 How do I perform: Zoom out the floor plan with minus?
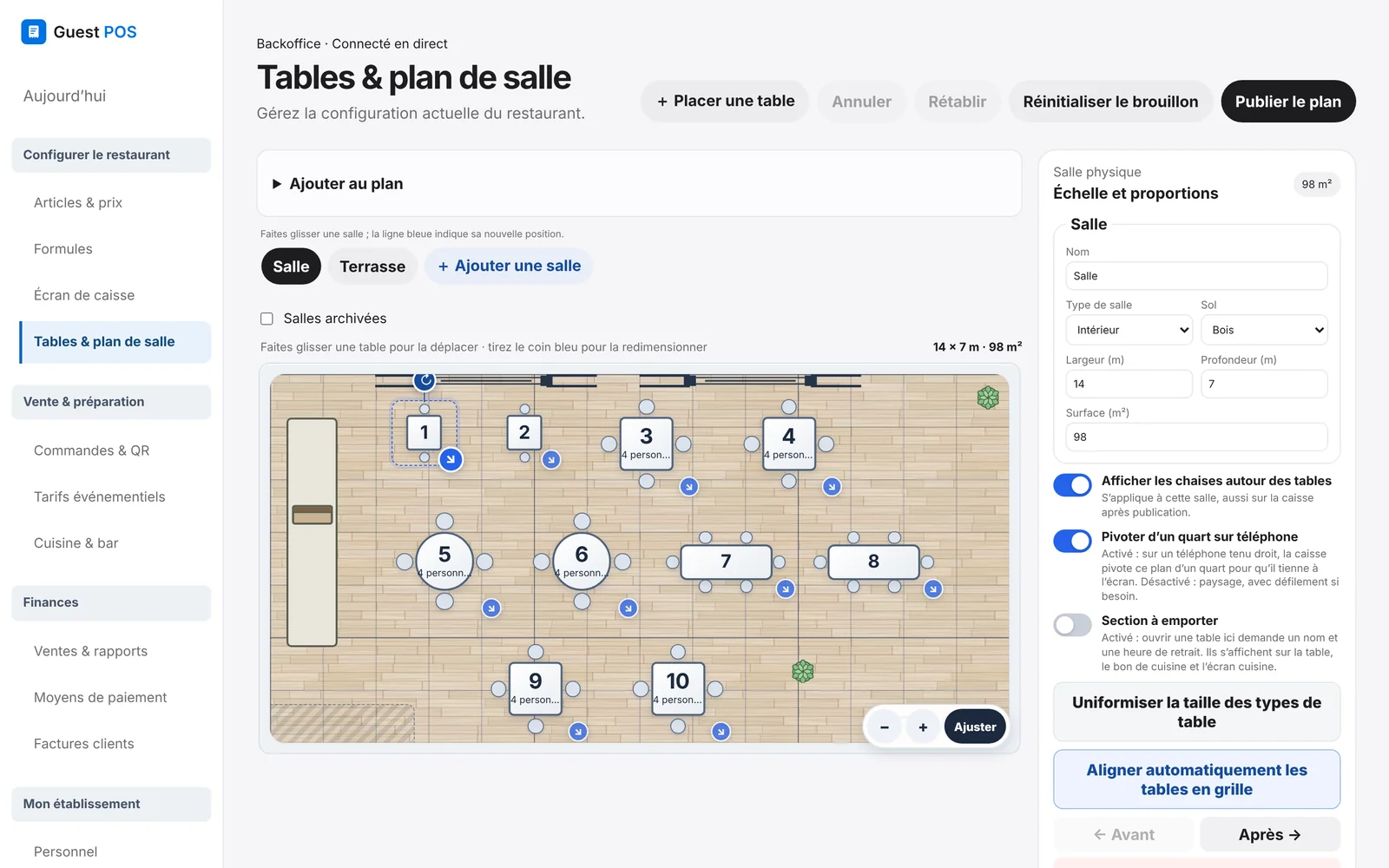click(x=885, y=727)
